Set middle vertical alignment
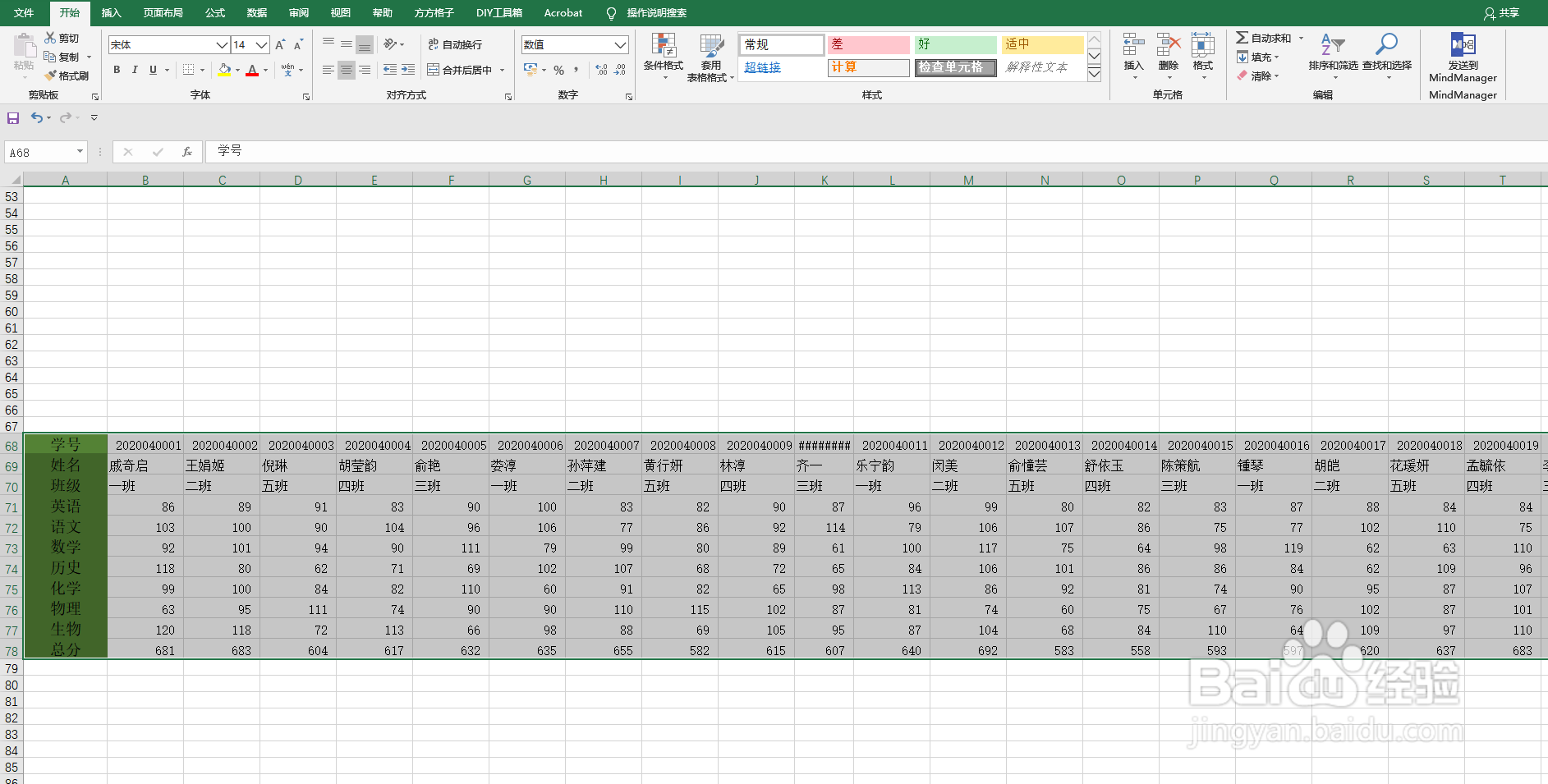Screen dimensions: 1548x784 click(347, 44)
